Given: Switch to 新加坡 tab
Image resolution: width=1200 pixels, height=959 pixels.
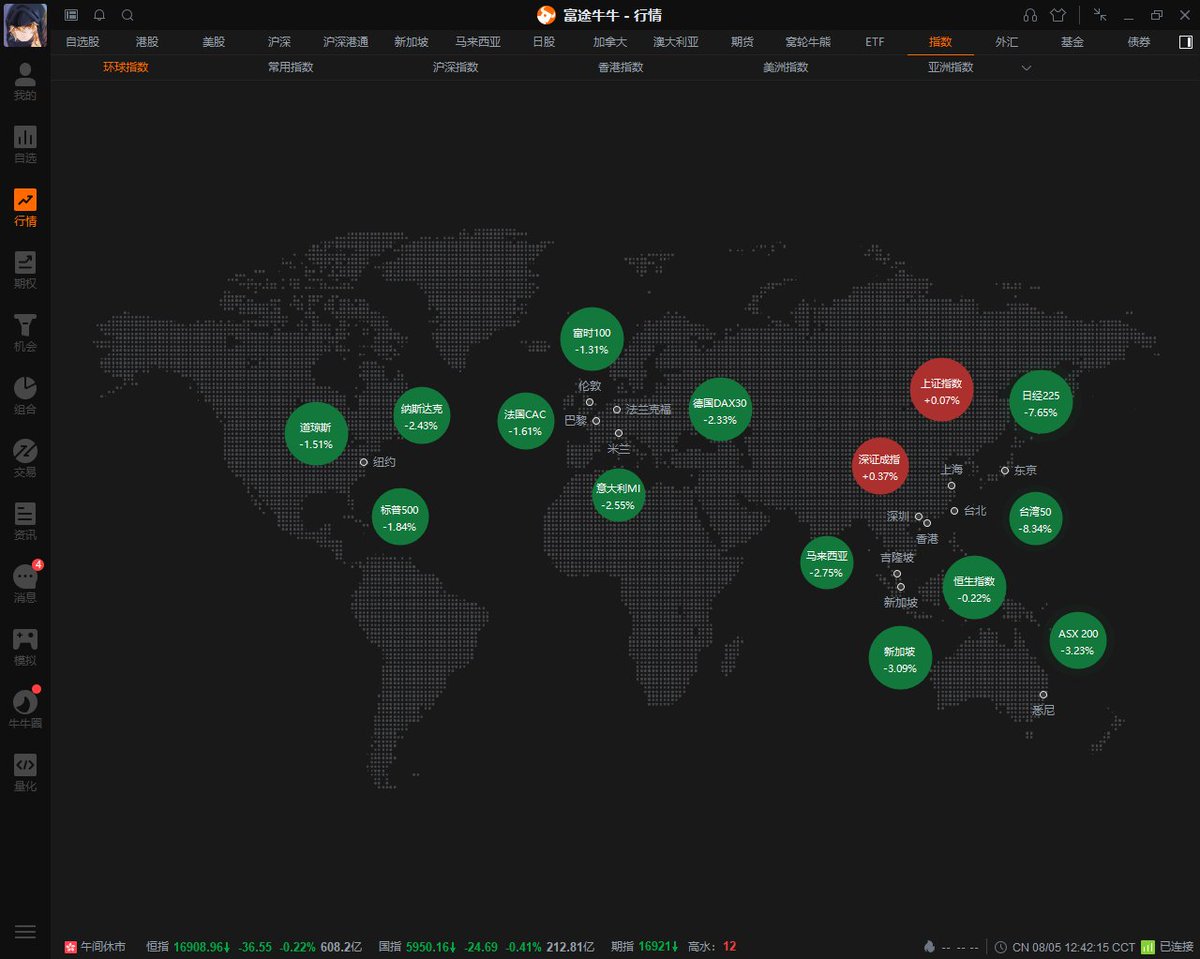Looking at the screenshot, I should point(411,42).
